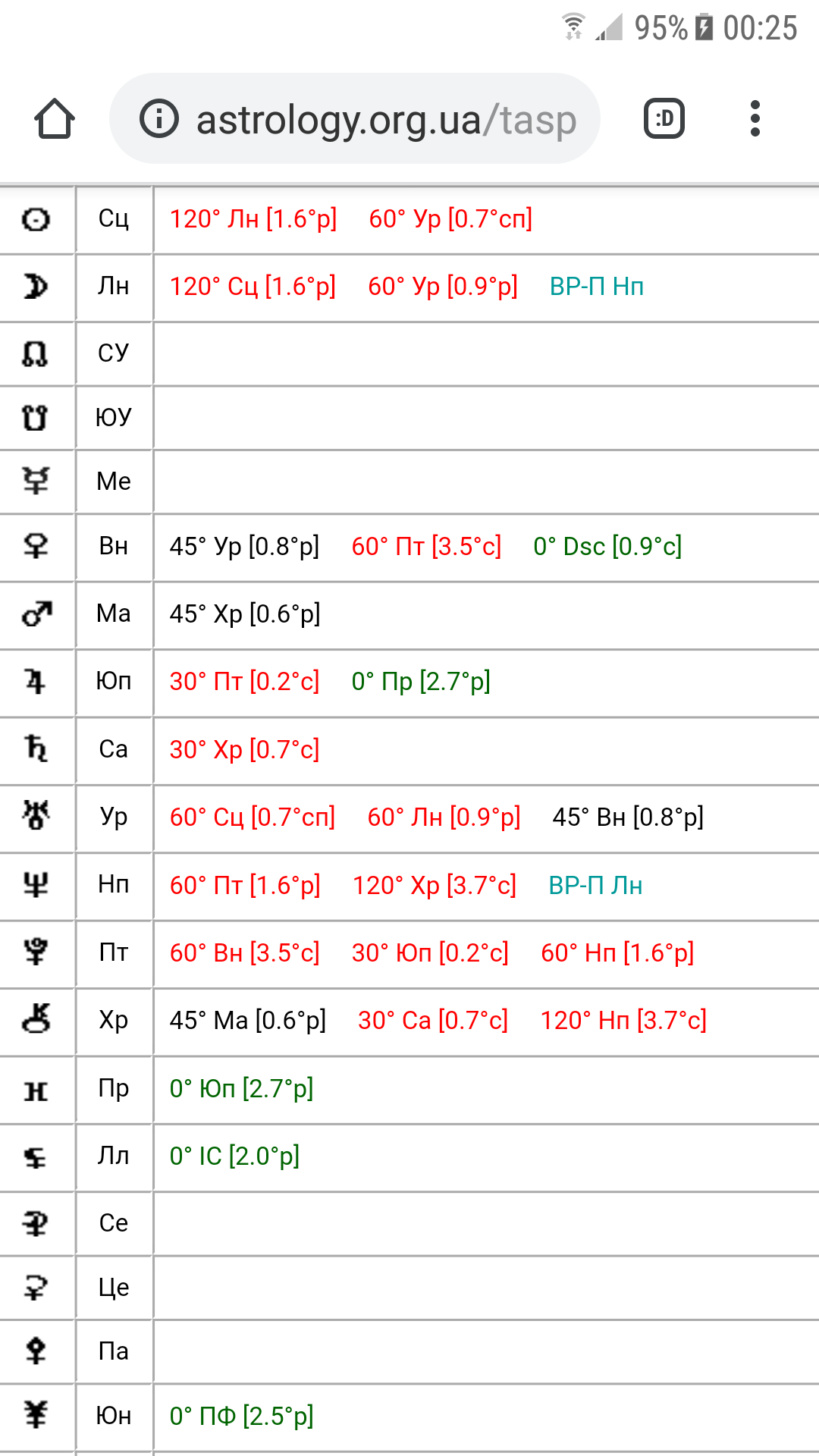819x1456 pixels.
Task: Tap the Saturn symbol beside Са
Action: pyautogui.click(x=36, y=749)
